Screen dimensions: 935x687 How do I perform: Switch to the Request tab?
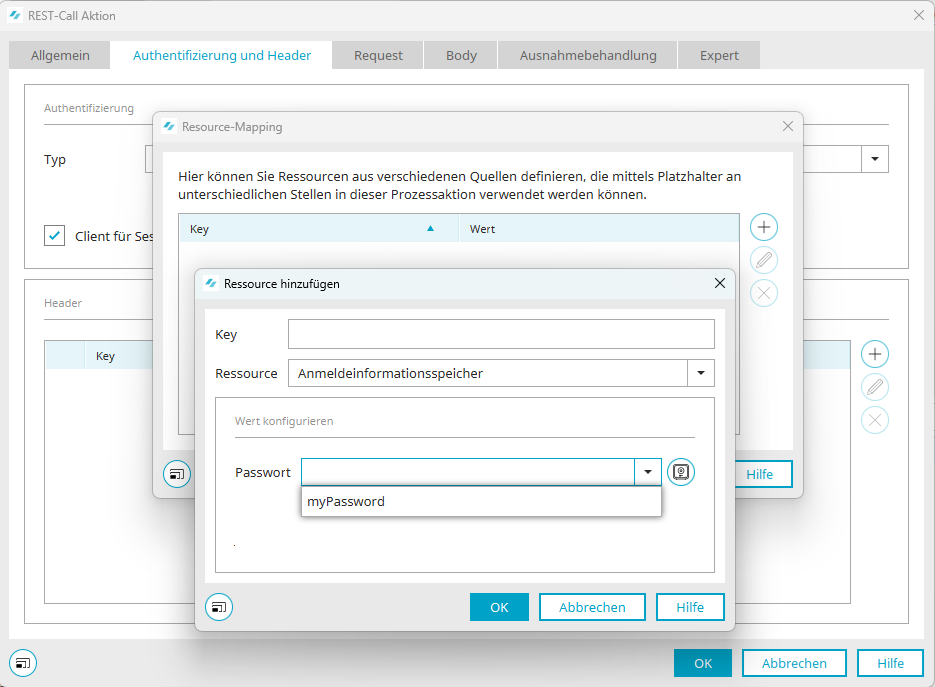pyautogui.click(x=378, y=56)
